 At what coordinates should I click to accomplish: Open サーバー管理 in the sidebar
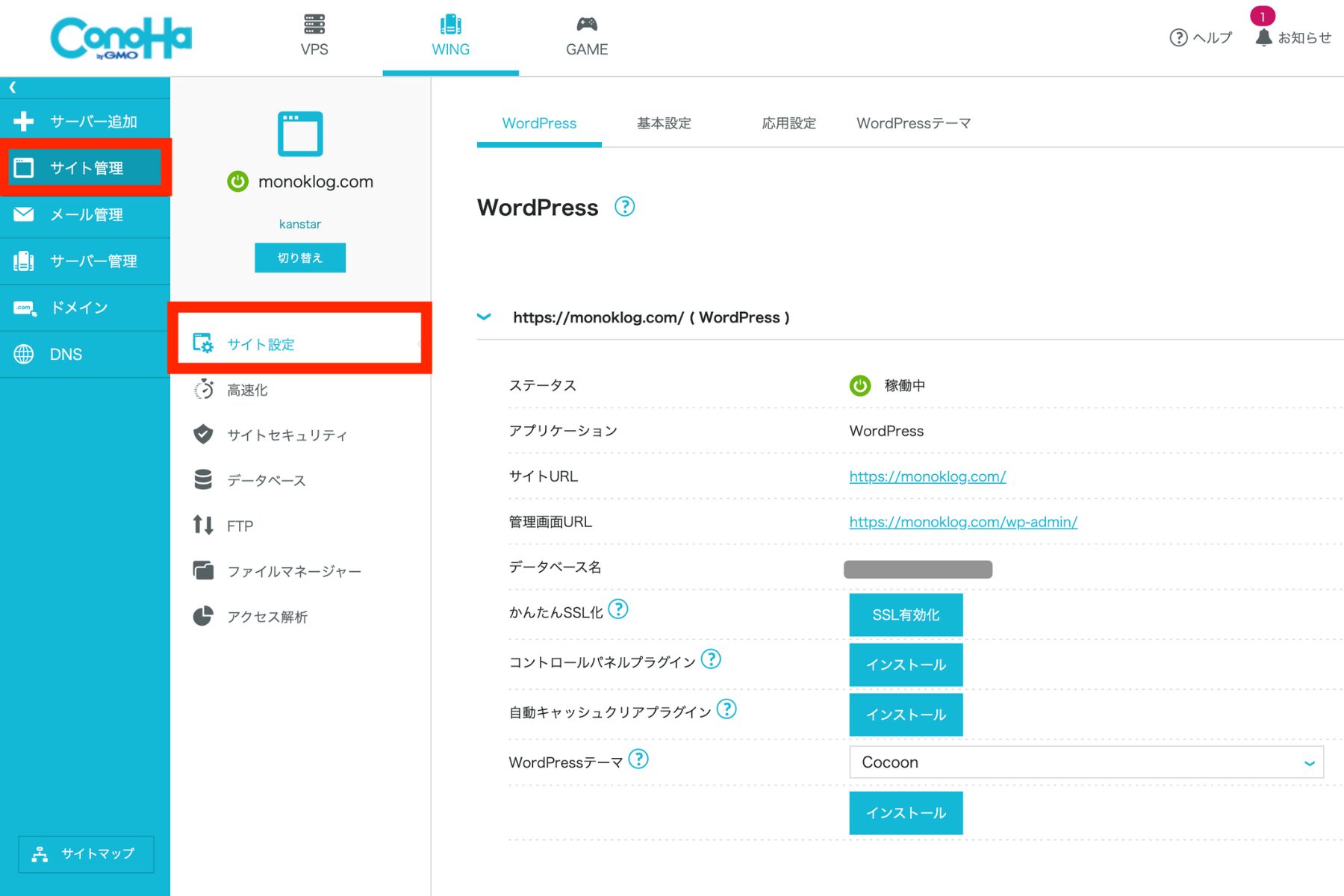point(85,261)
